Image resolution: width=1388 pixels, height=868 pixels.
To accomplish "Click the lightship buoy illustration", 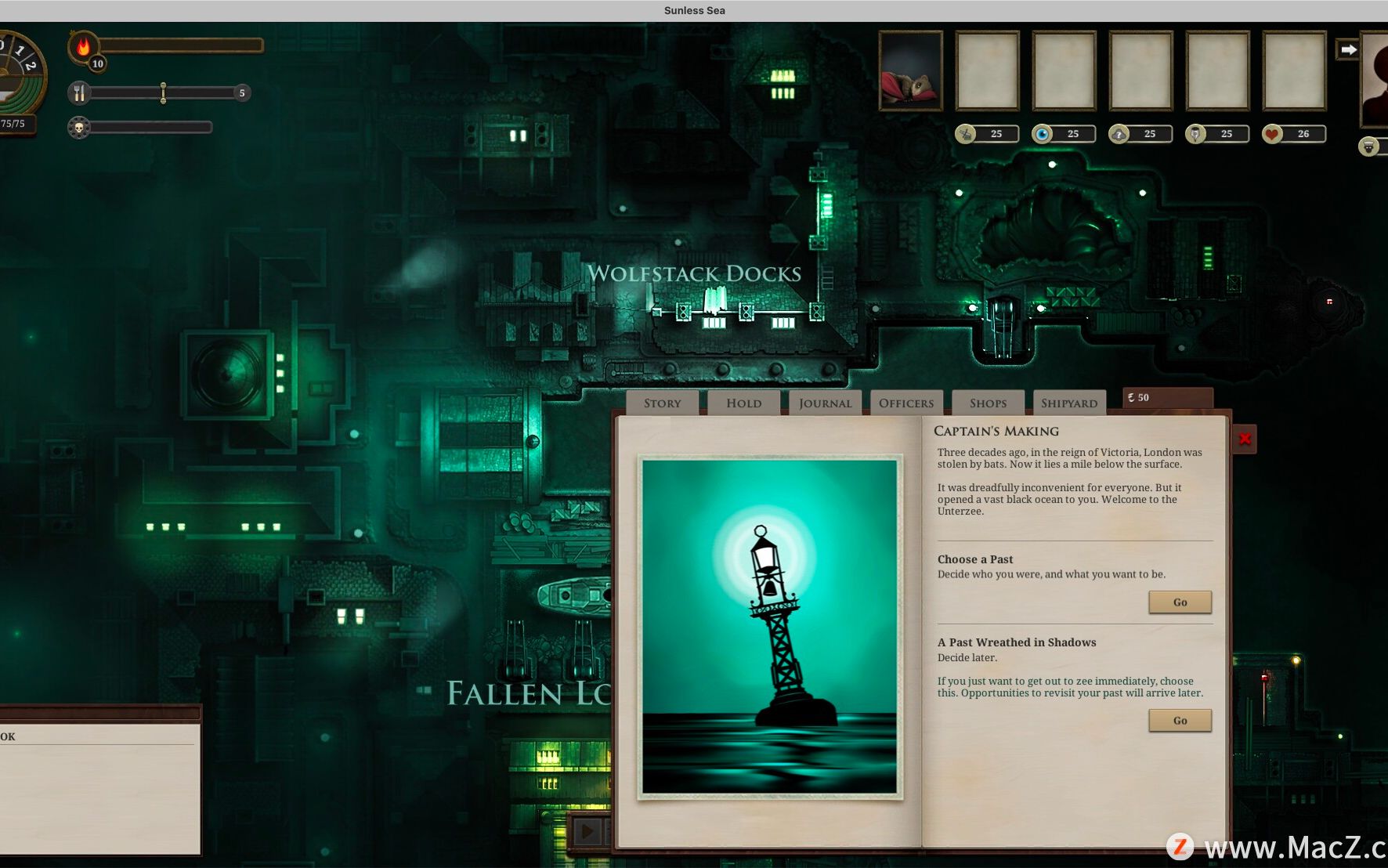I will point(769,627).
